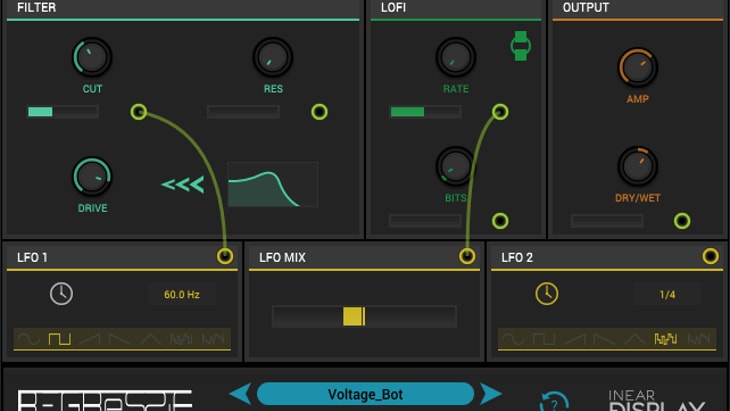Click the LFO 1 rate value 60.0 Hz
This screenshot has height=411, width=730.
coord(182,295)
